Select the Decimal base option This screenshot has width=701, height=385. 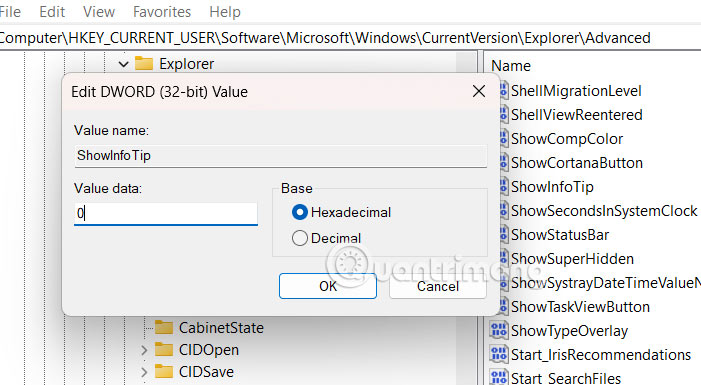click(x=300, y=238)
